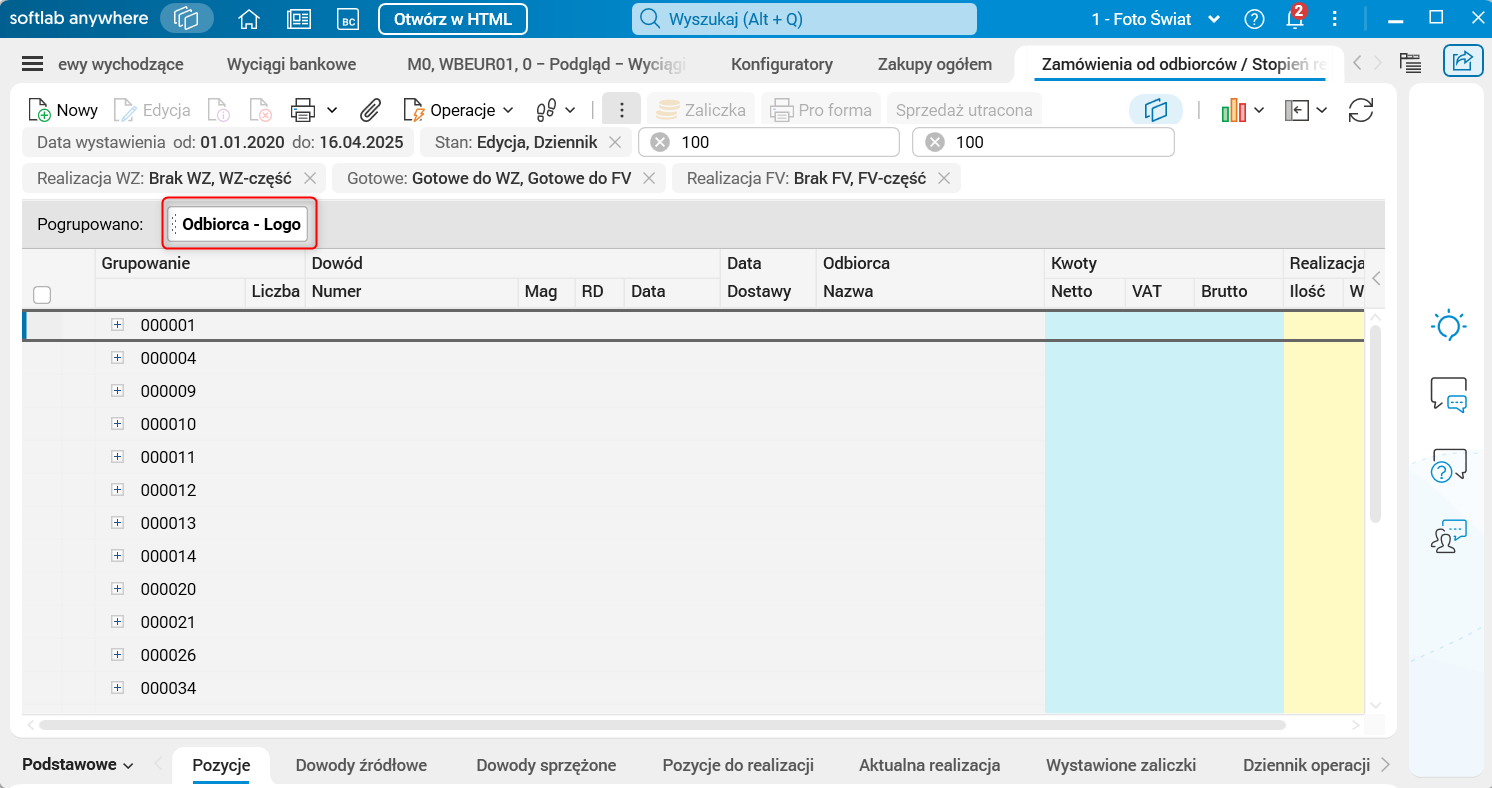Open the people support chat icon
This screenshot has width=1492, height=788.
tap(1449, 536)
